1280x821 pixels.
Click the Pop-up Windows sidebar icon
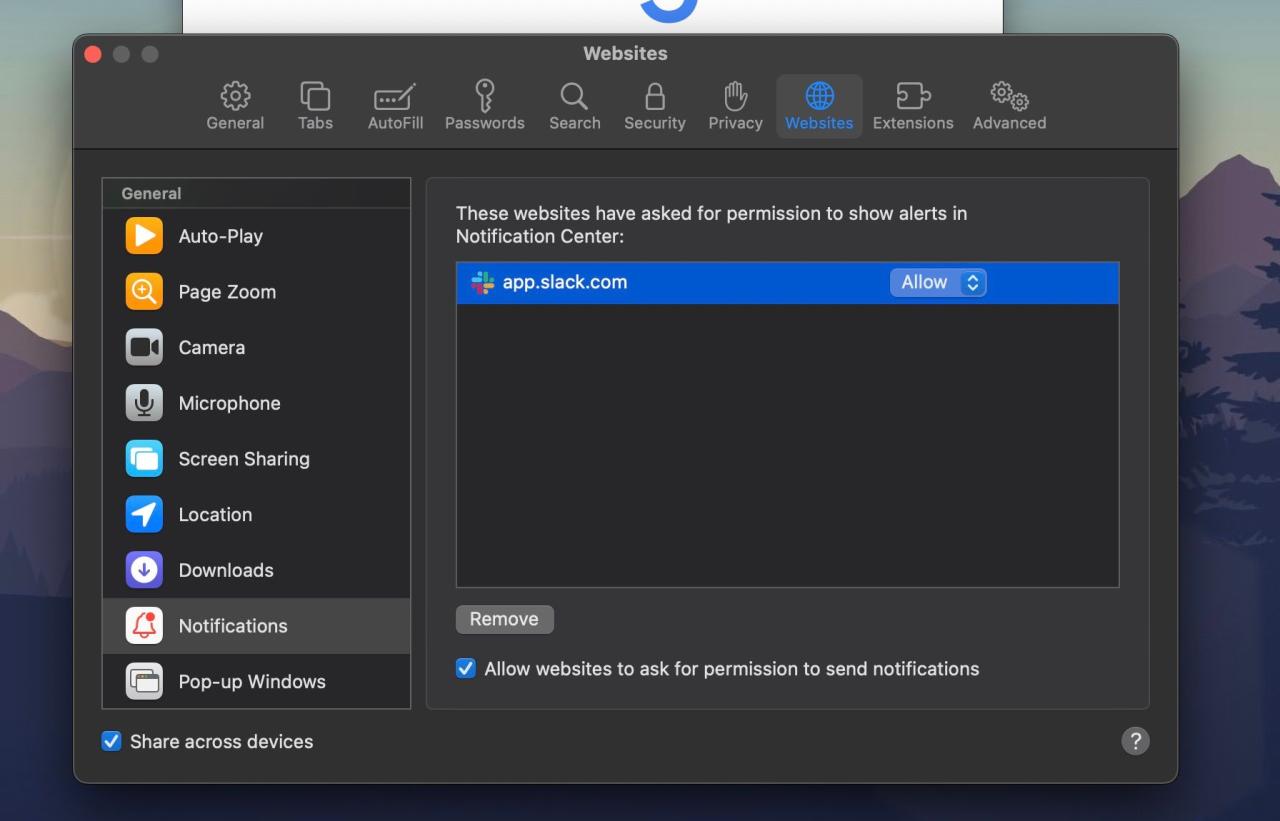tap(144, 681)
